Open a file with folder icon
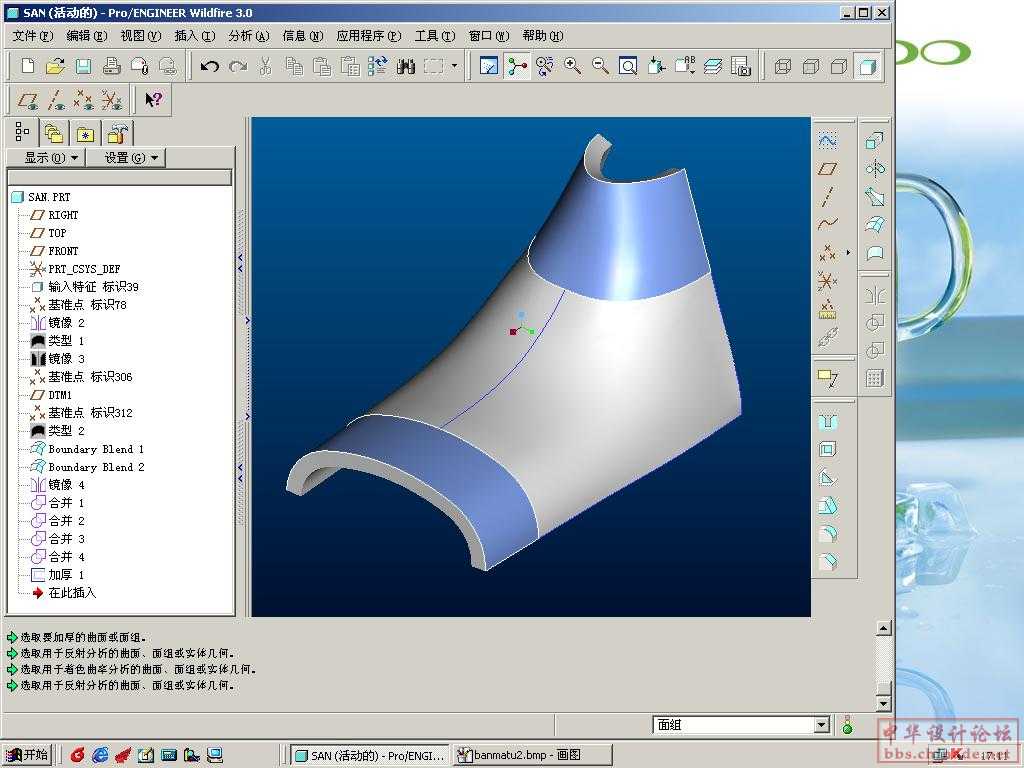Image resolution: width=1024 pixels, height=768 pixels. [x=56, y=66]
